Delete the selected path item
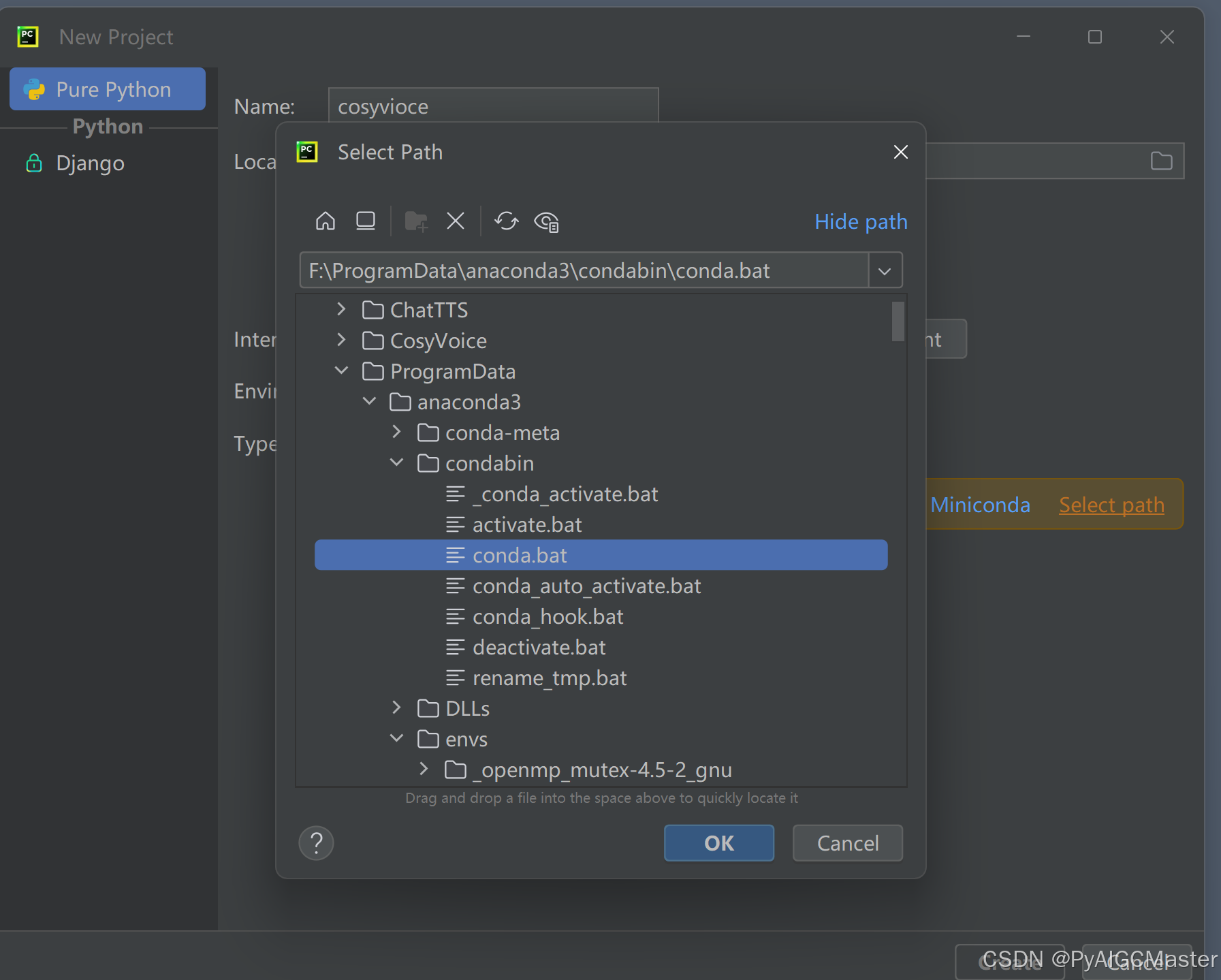The image size is (1221, 980). (456, 221)
